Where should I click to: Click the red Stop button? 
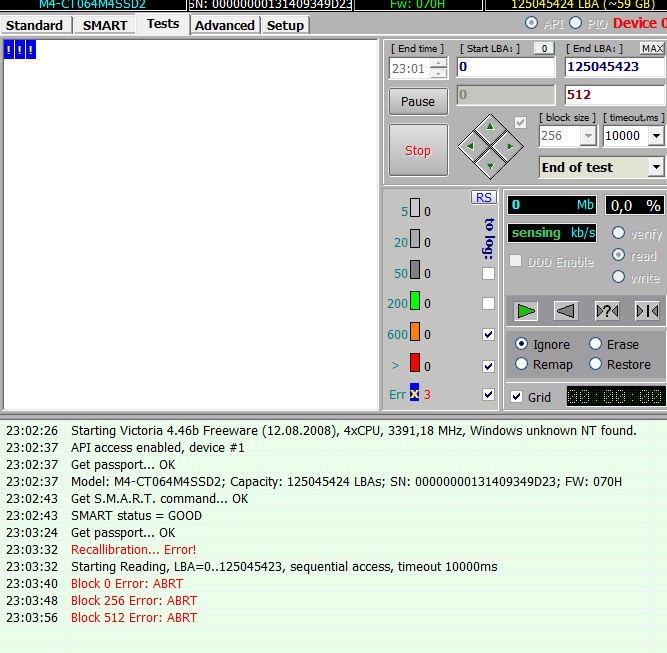(x=418, y=151)
